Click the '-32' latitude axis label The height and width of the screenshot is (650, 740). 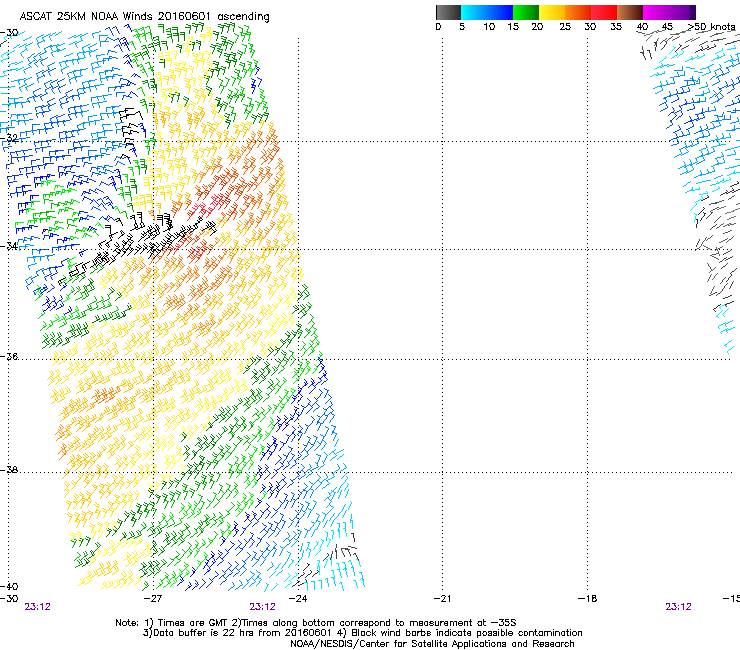point(9,138)
